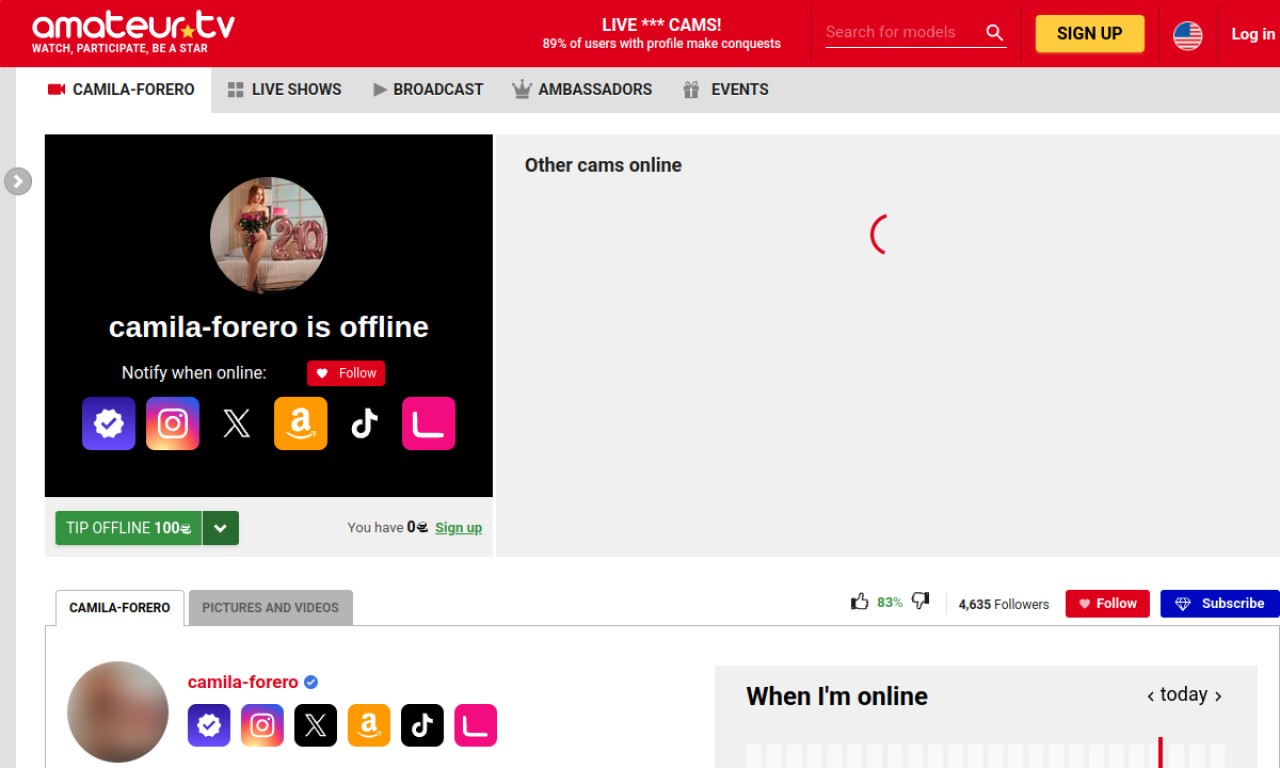Click the red marker in the online timeline
Screen dimensions: 1280x768
pyautogui.click(x=1160, y=752)
